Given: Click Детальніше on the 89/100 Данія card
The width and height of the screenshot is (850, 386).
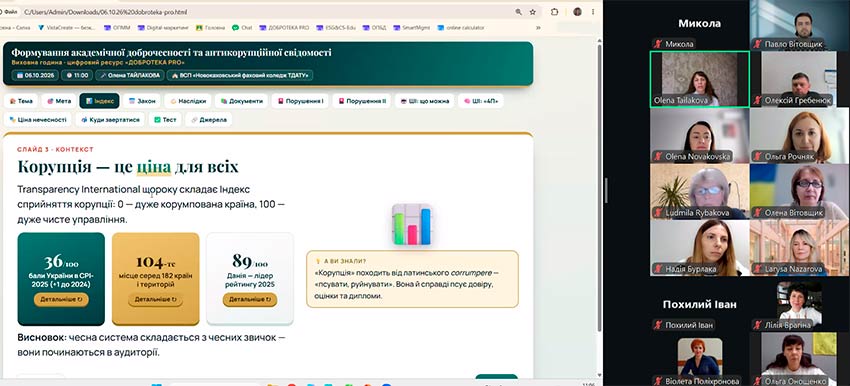Looking at the screenshot, I should tap(249, 299).
